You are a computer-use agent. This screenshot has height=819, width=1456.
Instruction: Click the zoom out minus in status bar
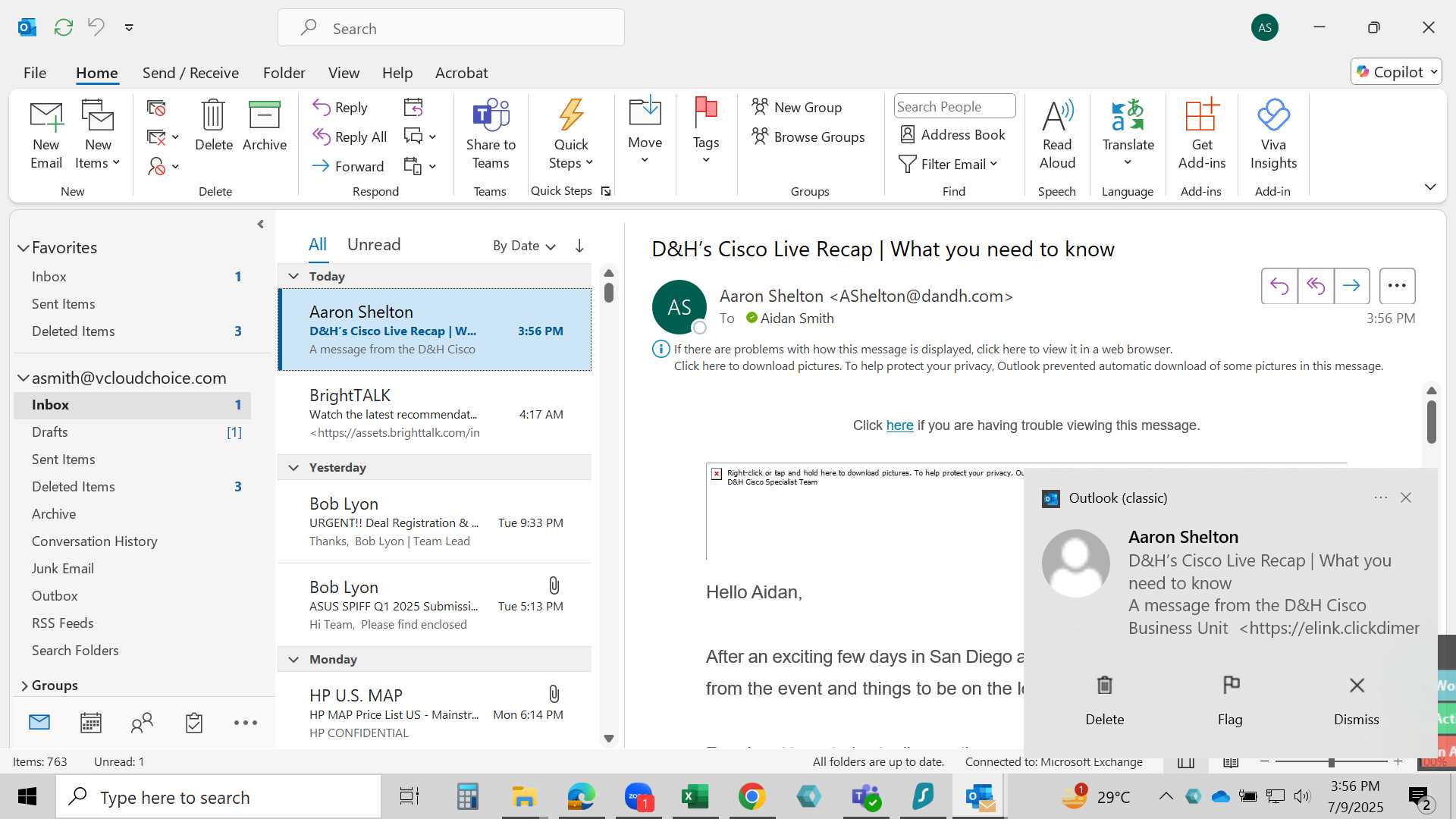point(1264,761)
